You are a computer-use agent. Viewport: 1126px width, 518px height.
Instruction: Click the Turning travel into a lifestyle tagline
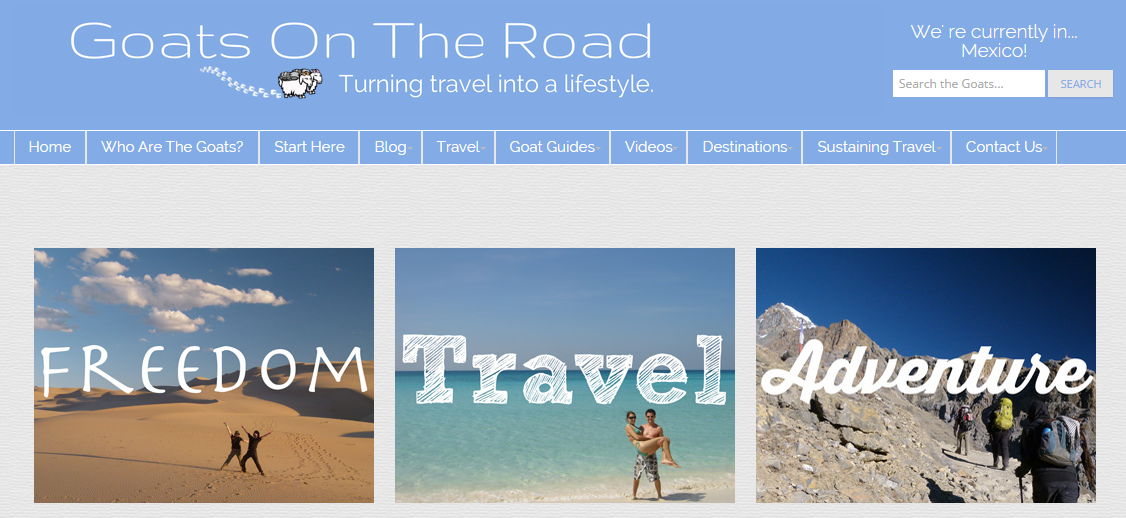pyautogui.click(x=496, y=84)
